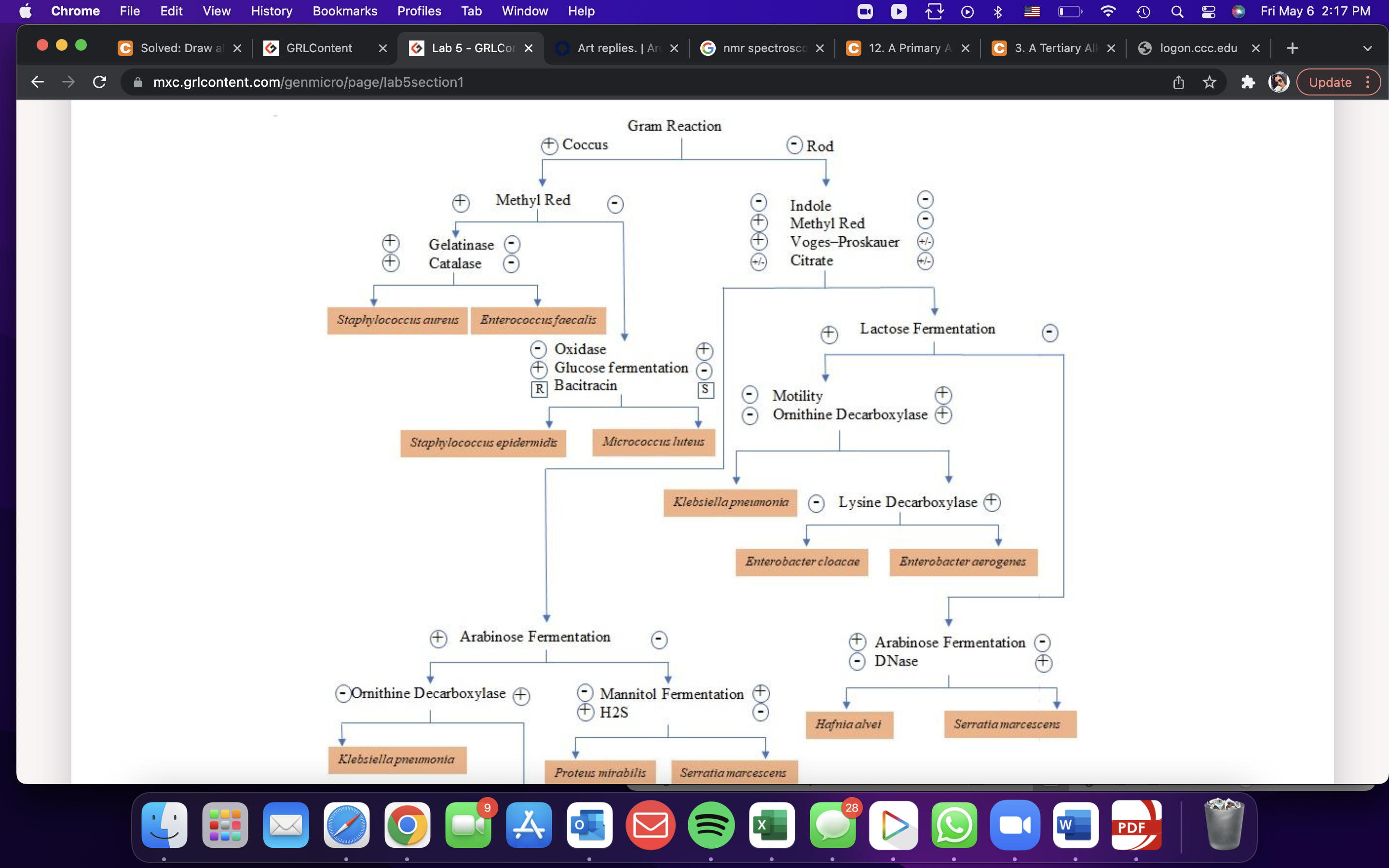Launch Excel from the Dock
Screen dimensions: 1389x868
(772, 825)
